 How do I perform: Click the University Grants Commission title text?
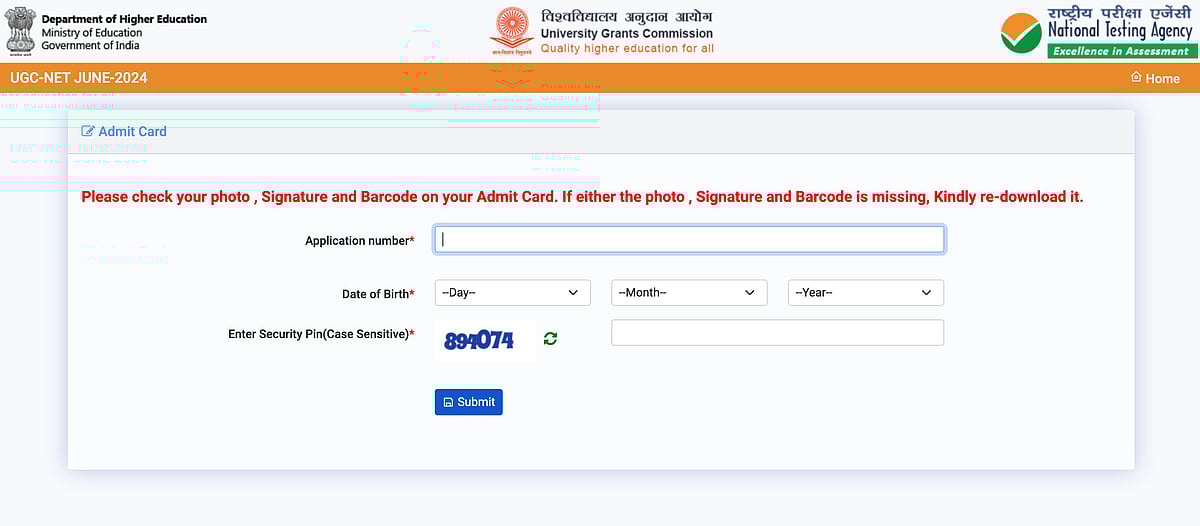coord(627,33)
